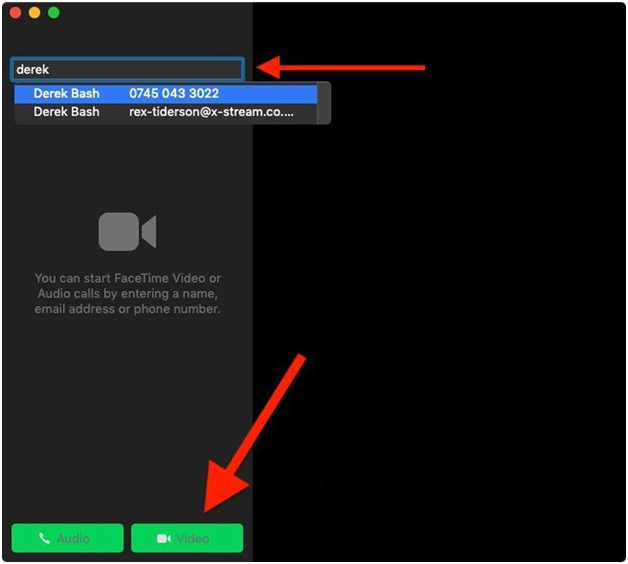Choose Derek Bash rex-tiderson email suggestion
This screenshot has height=564, width=628.
click(165, 112)
